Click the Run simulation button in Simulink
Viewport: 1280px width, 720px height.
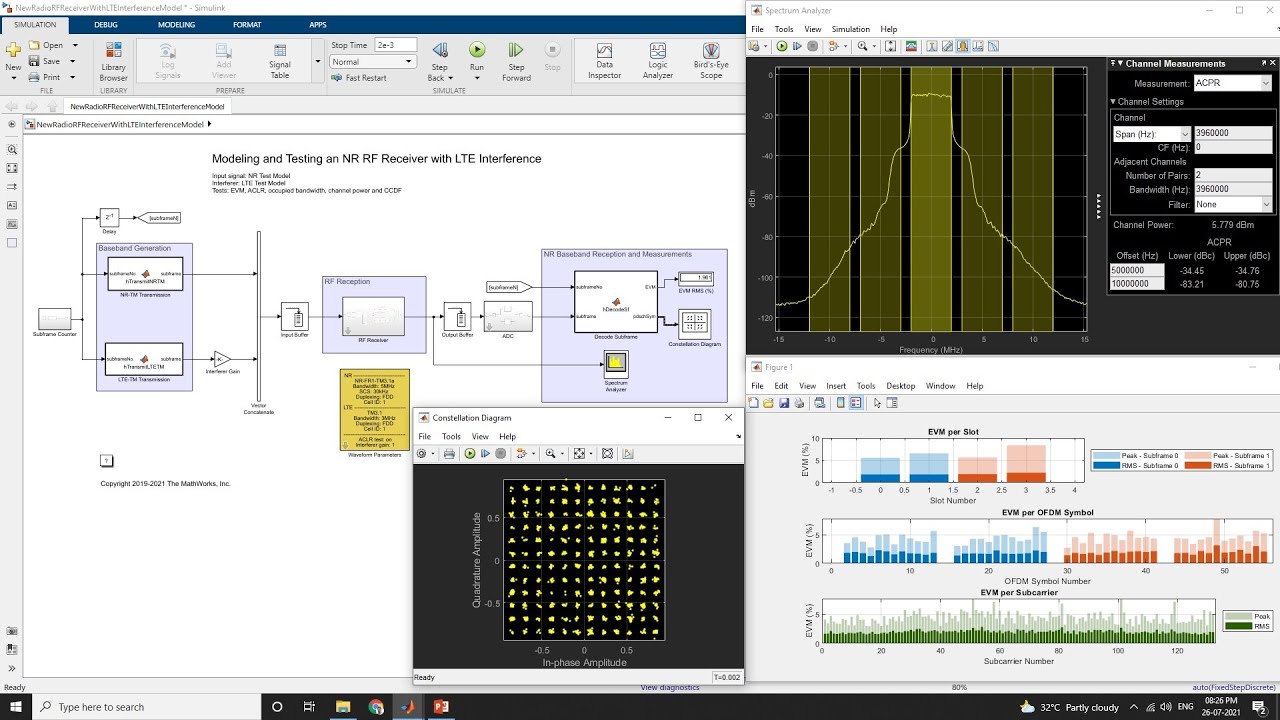tap(477, 58)
